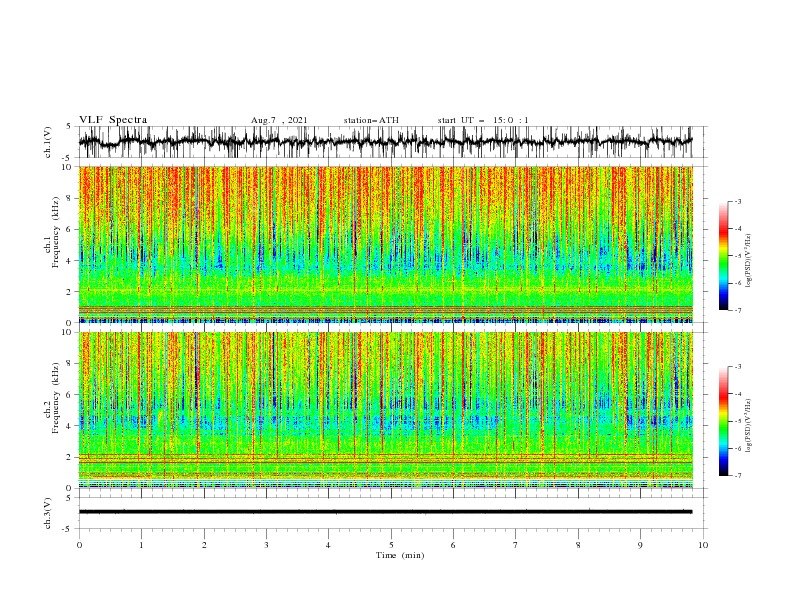Click the "VLF Spectra" plot title

pos(113,120)
